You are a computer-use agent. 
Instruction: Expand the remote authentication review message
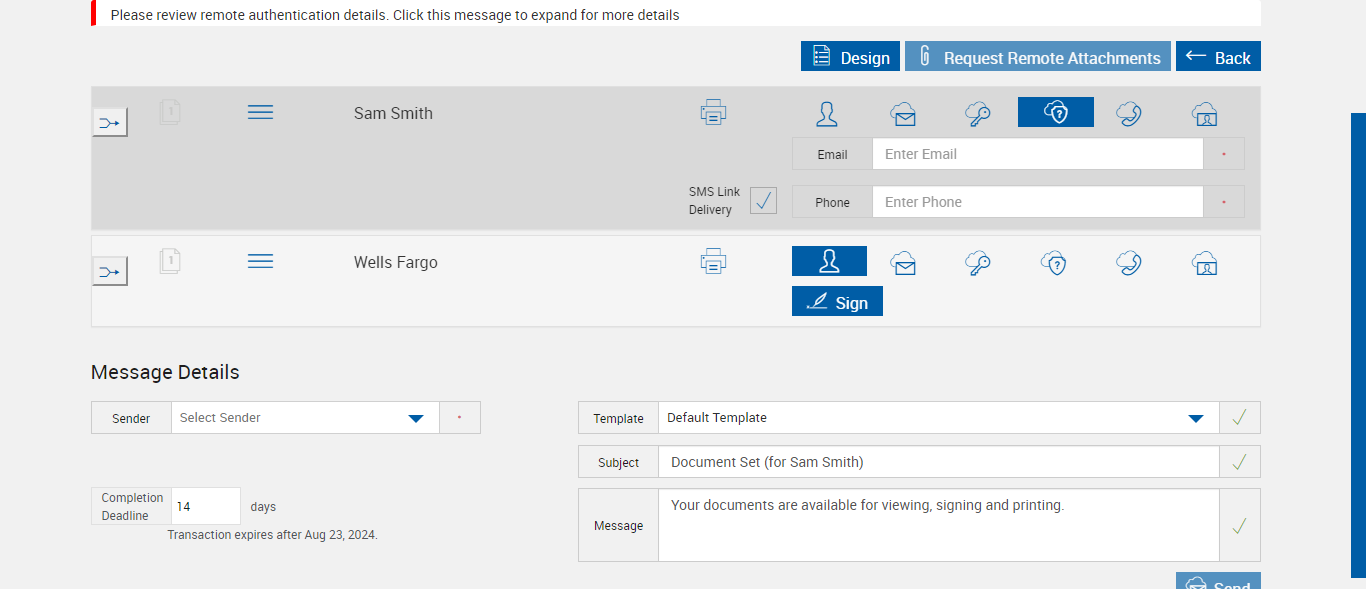[395, 15]
